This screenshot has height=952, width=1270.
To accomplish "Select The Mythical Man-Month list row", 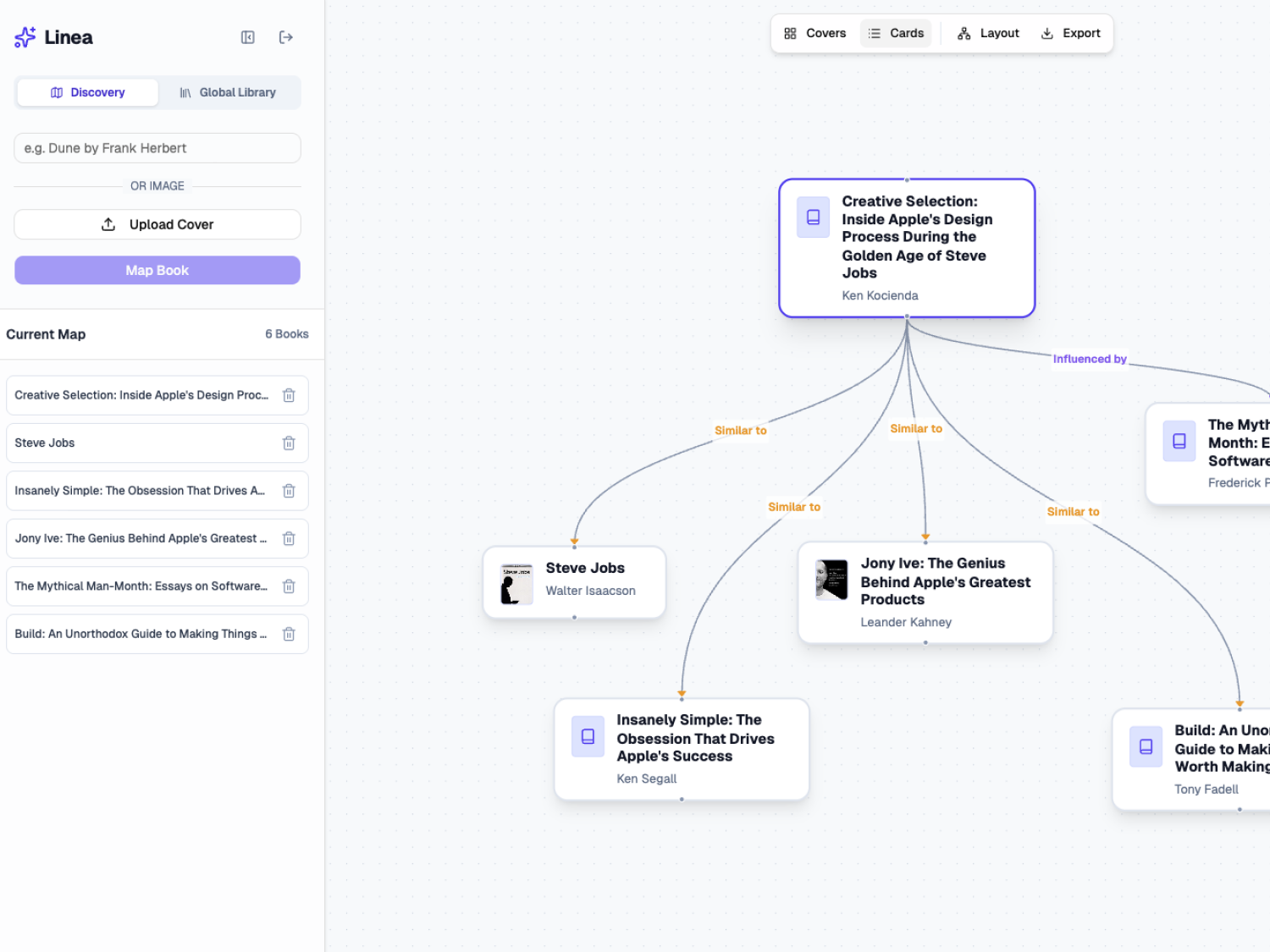I will pyautogui.click(x=157, y=586).
